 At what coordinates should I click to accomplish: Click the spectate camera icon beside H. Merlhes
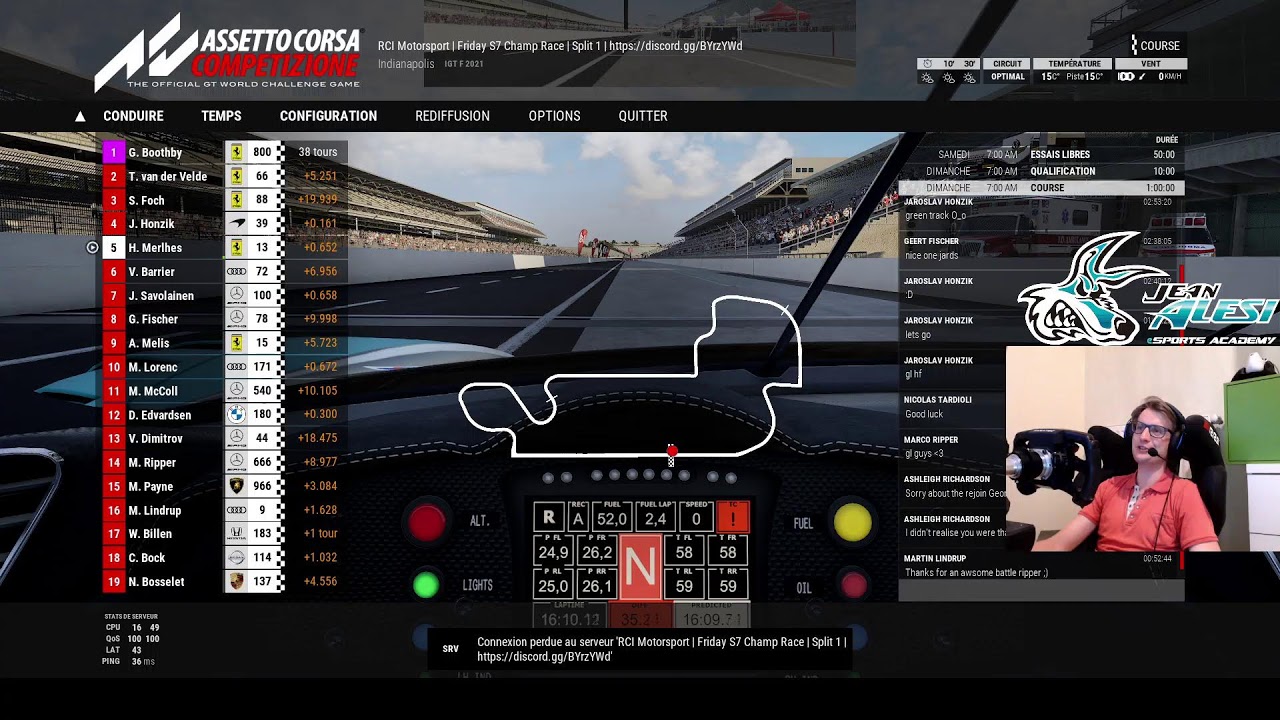tap(92, 247)
